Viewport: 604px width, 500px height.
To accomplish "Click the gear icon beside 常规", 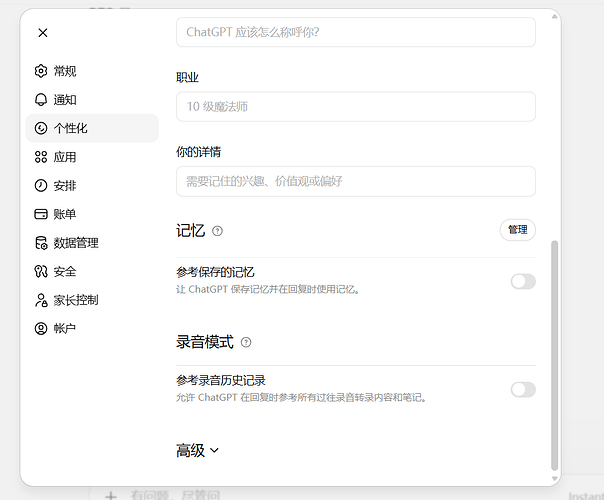I will pos(41,71).
